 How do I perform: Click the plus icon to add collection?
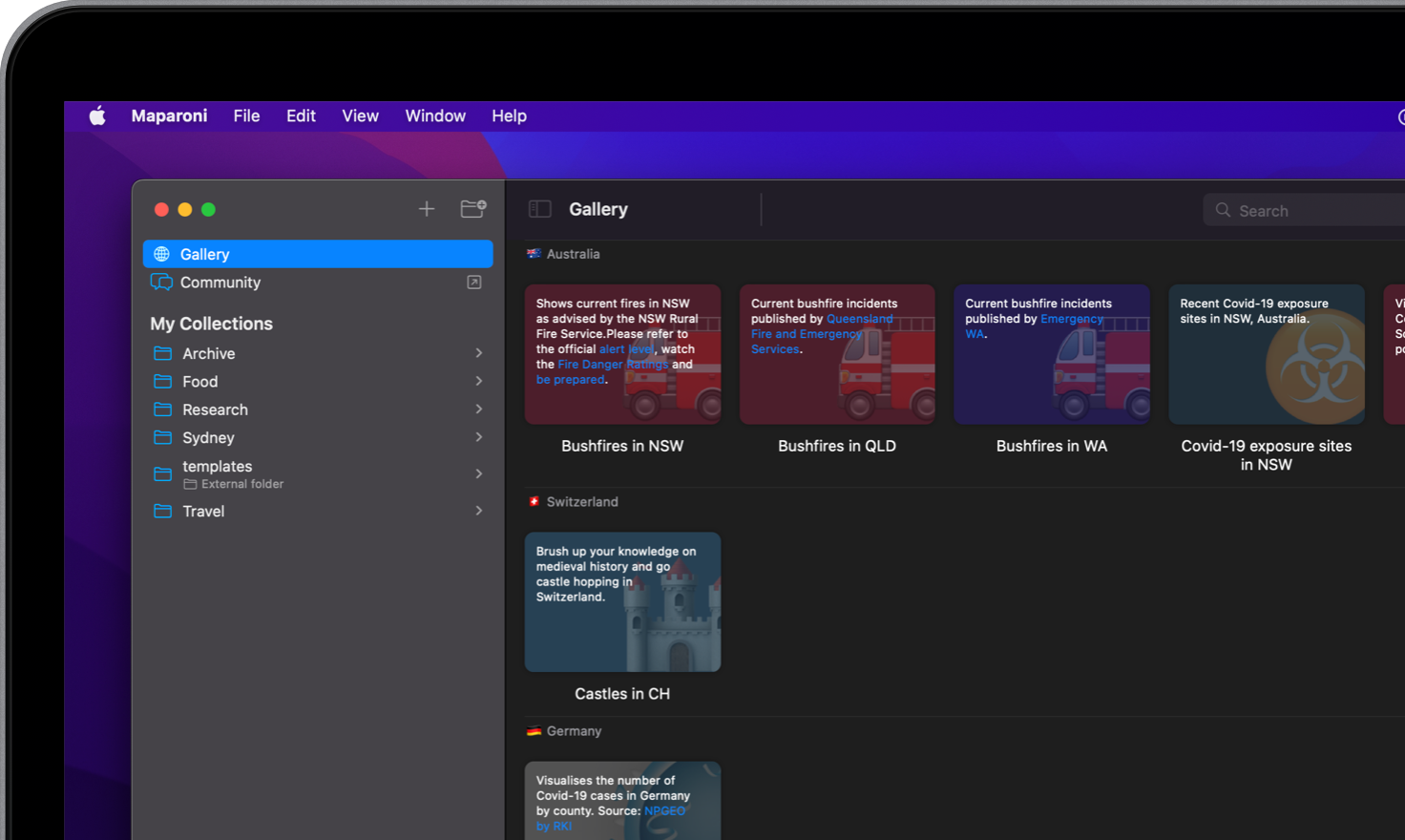click(x=427, y=209)
